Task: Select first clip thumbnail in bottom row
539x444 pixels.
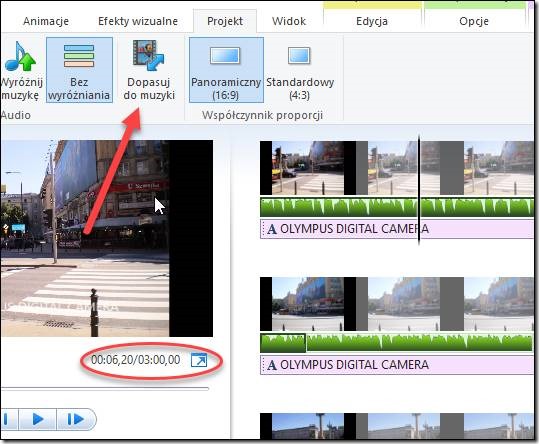Action: tap(308, 426)
